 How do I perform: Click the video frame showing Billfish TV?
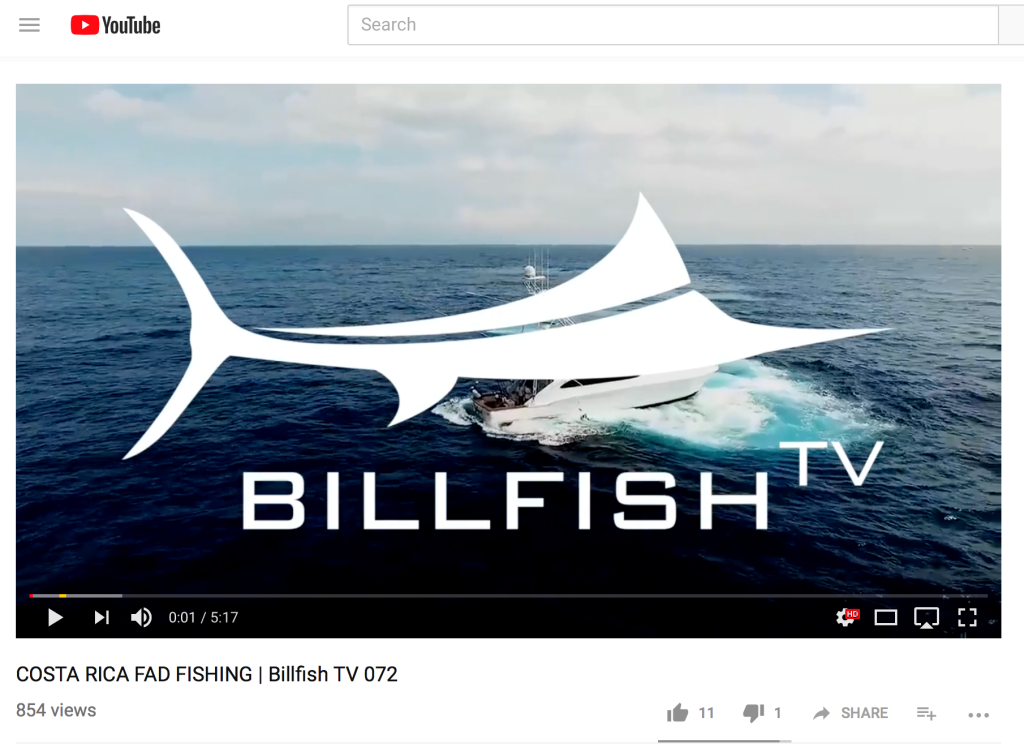[508, 336]
